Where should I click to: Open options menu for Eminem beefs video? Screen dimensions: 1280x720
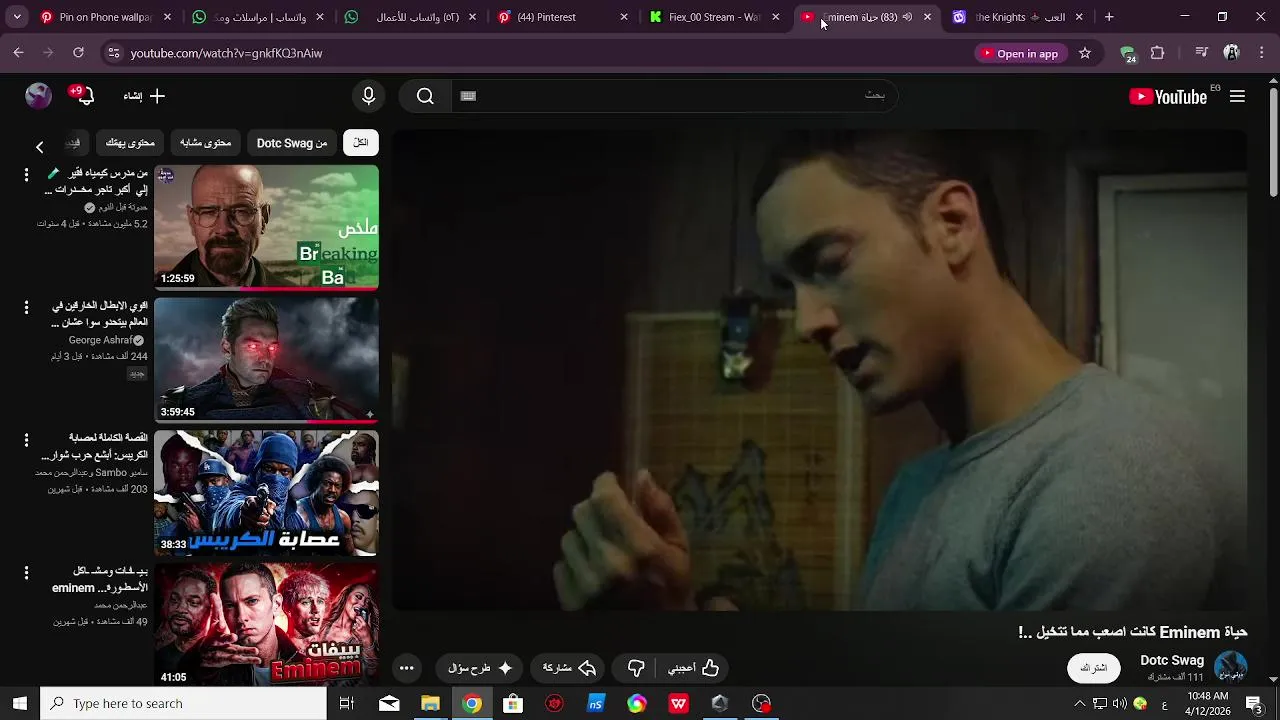pos(26,573)
